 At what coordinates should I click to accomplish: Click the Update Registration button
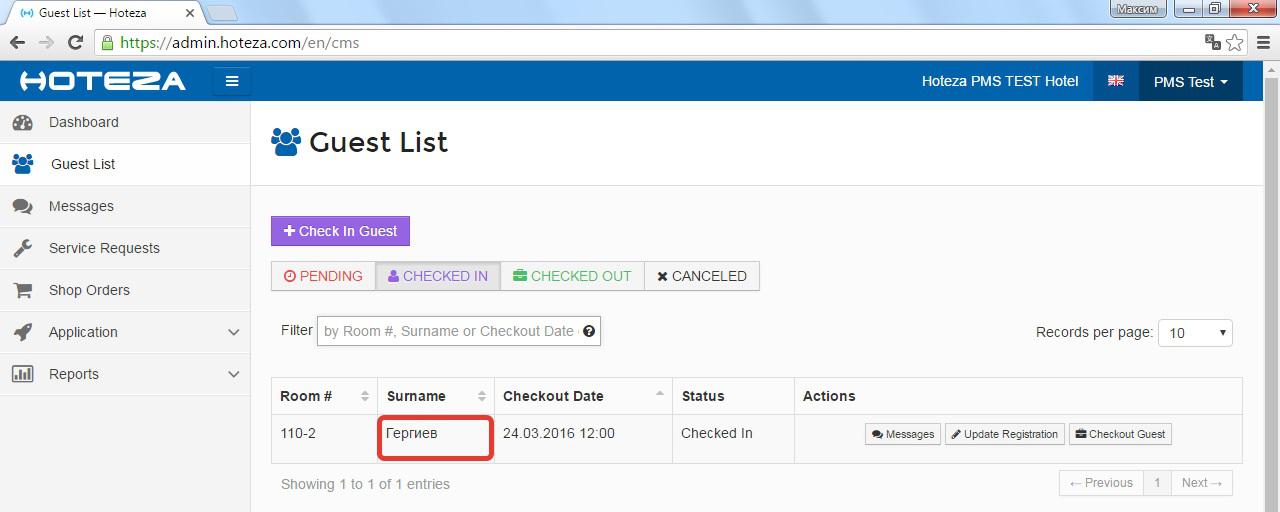[x=1005, y=434]
